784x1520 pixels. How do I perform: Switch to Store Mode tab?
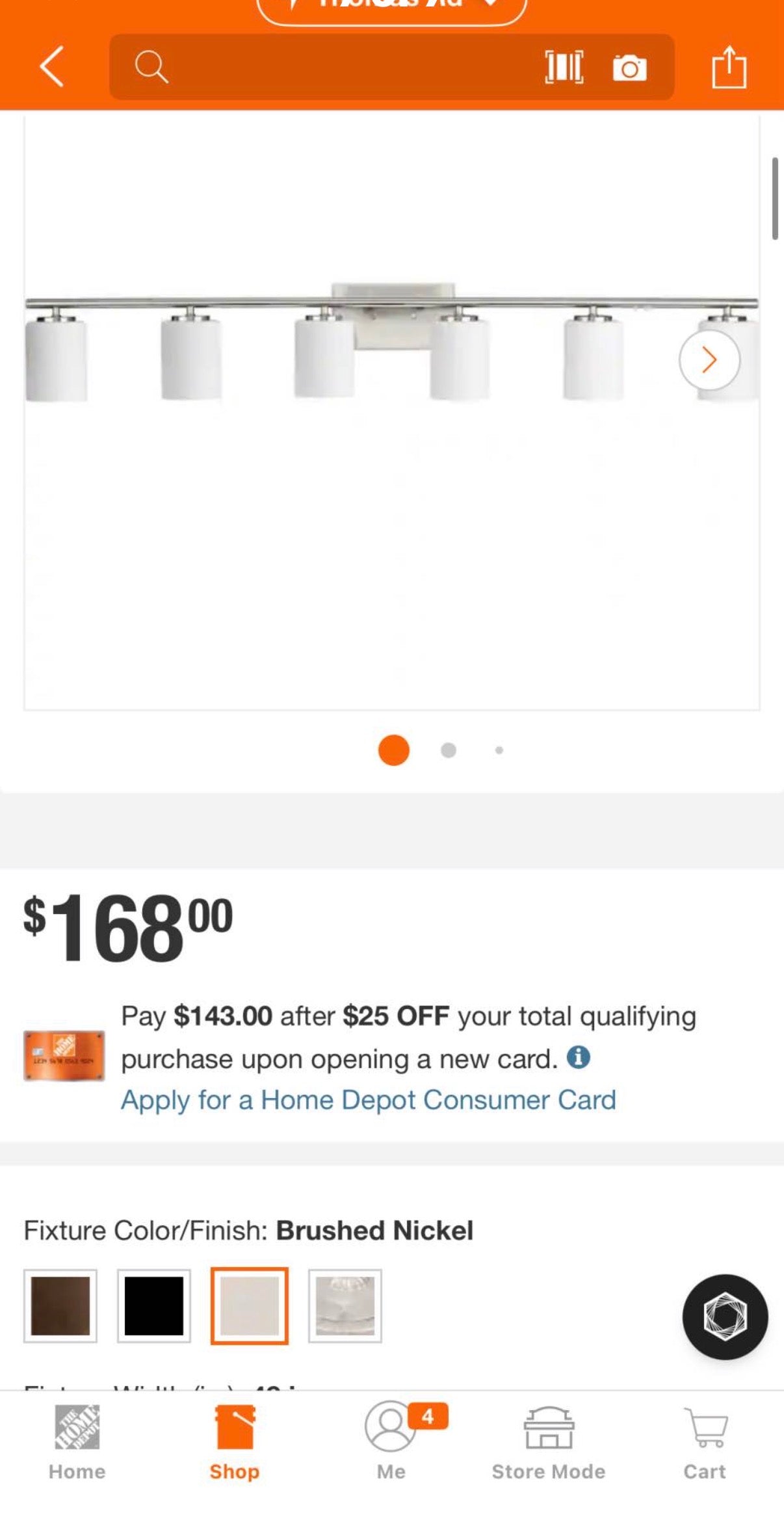pyautogui.click(x=549, y=1443)
